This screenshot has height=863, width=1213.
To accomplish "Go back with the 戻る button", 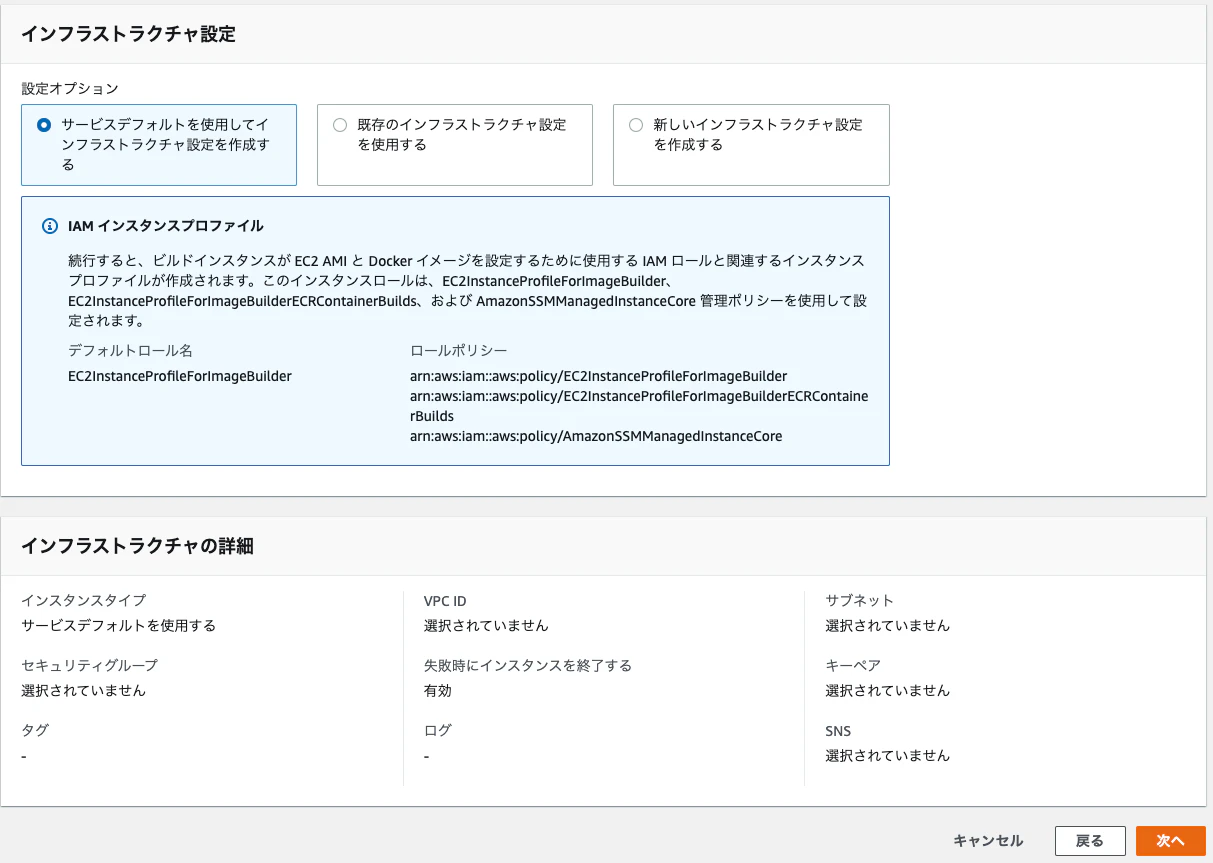I will (1090, 841).
